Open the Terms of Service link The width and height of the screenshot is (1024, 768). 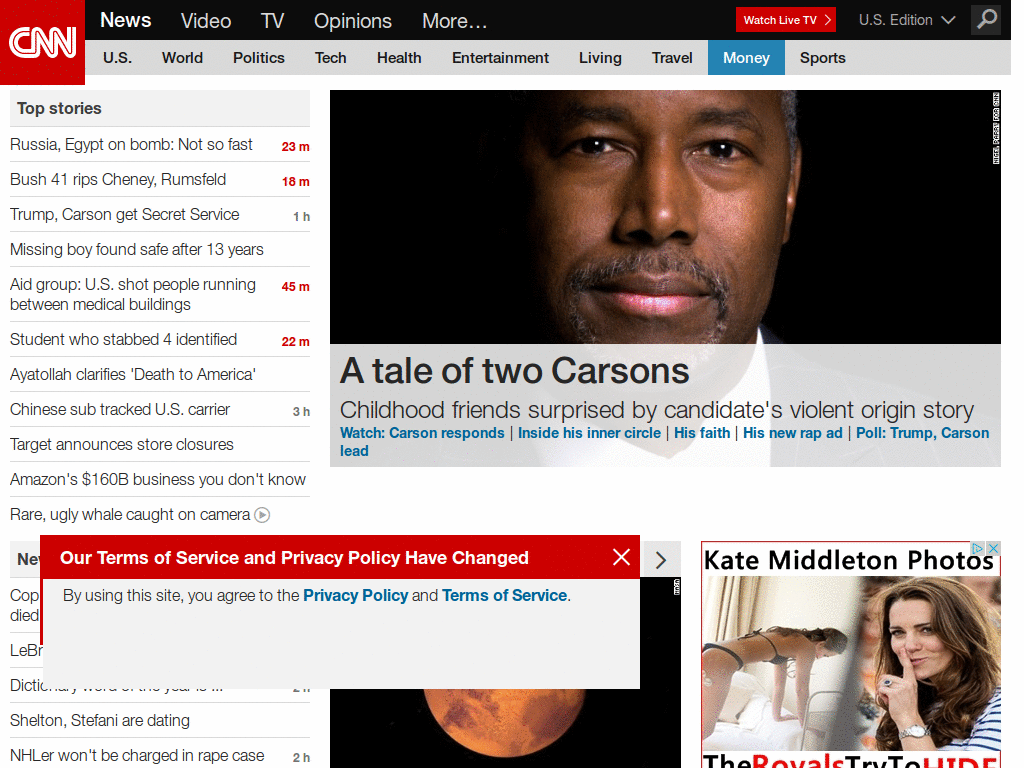[504, 595]
